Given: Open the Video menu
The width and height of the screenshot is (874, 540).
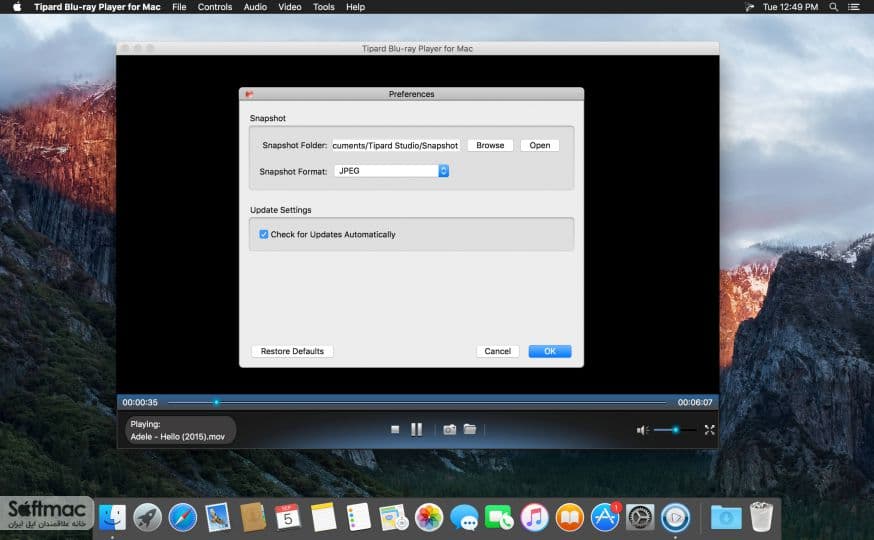Looking at the screenshot, I should pyautogui.click(x=290, y=7).
